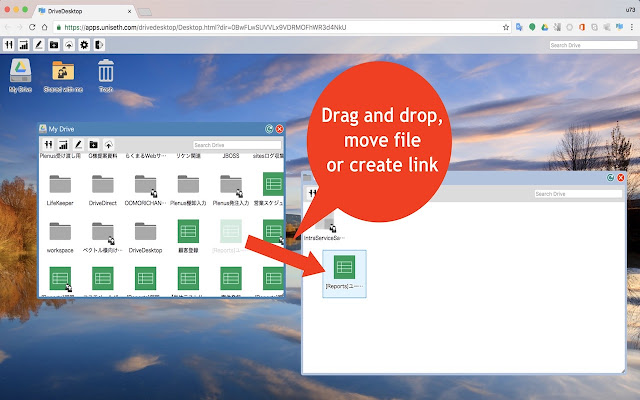Select the DriveDirect folder
The image size is (640, 400).
pyautogui.click(x=102, y=190)
